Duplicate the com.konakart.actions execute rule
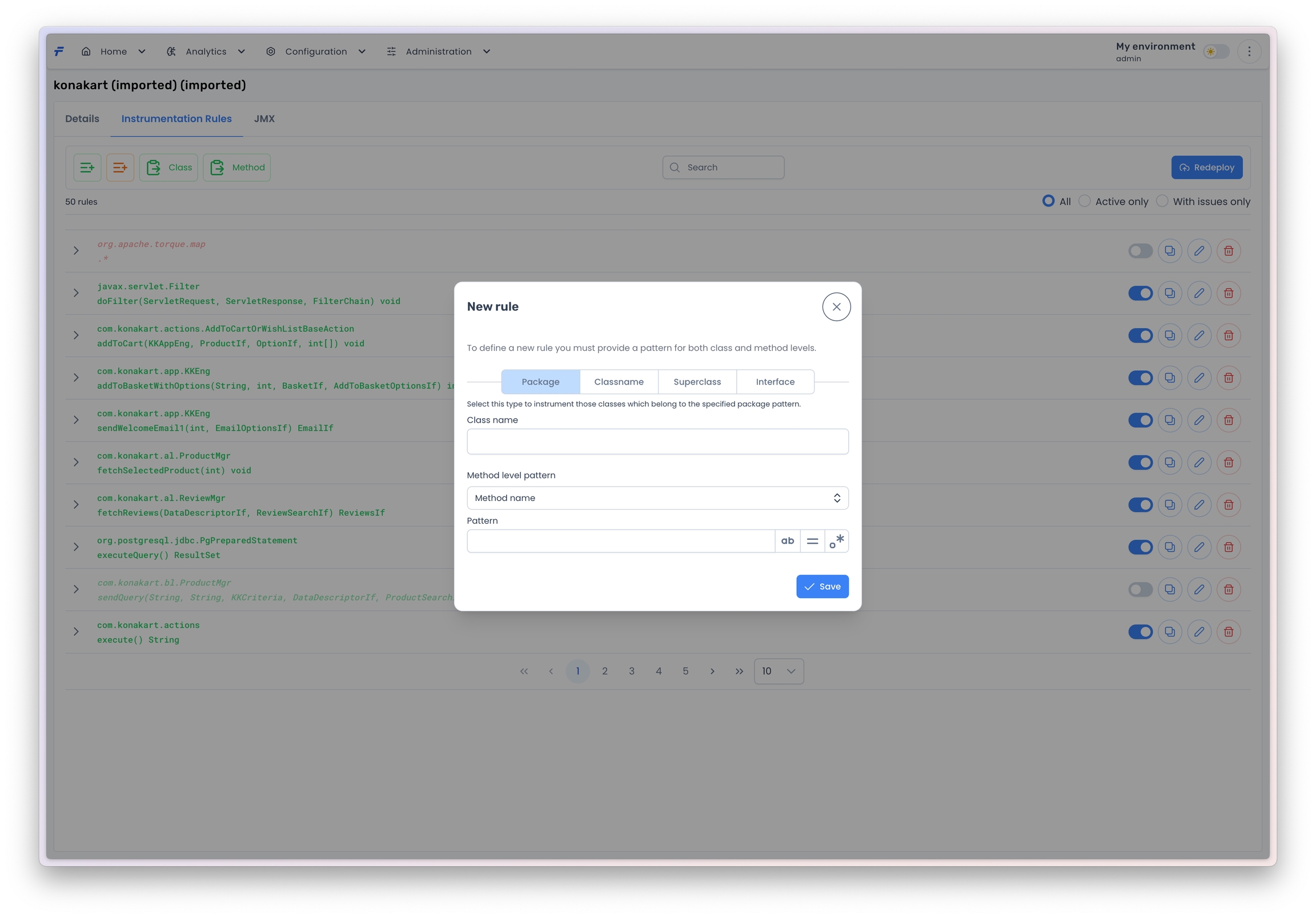 [x=1169, y=631]
